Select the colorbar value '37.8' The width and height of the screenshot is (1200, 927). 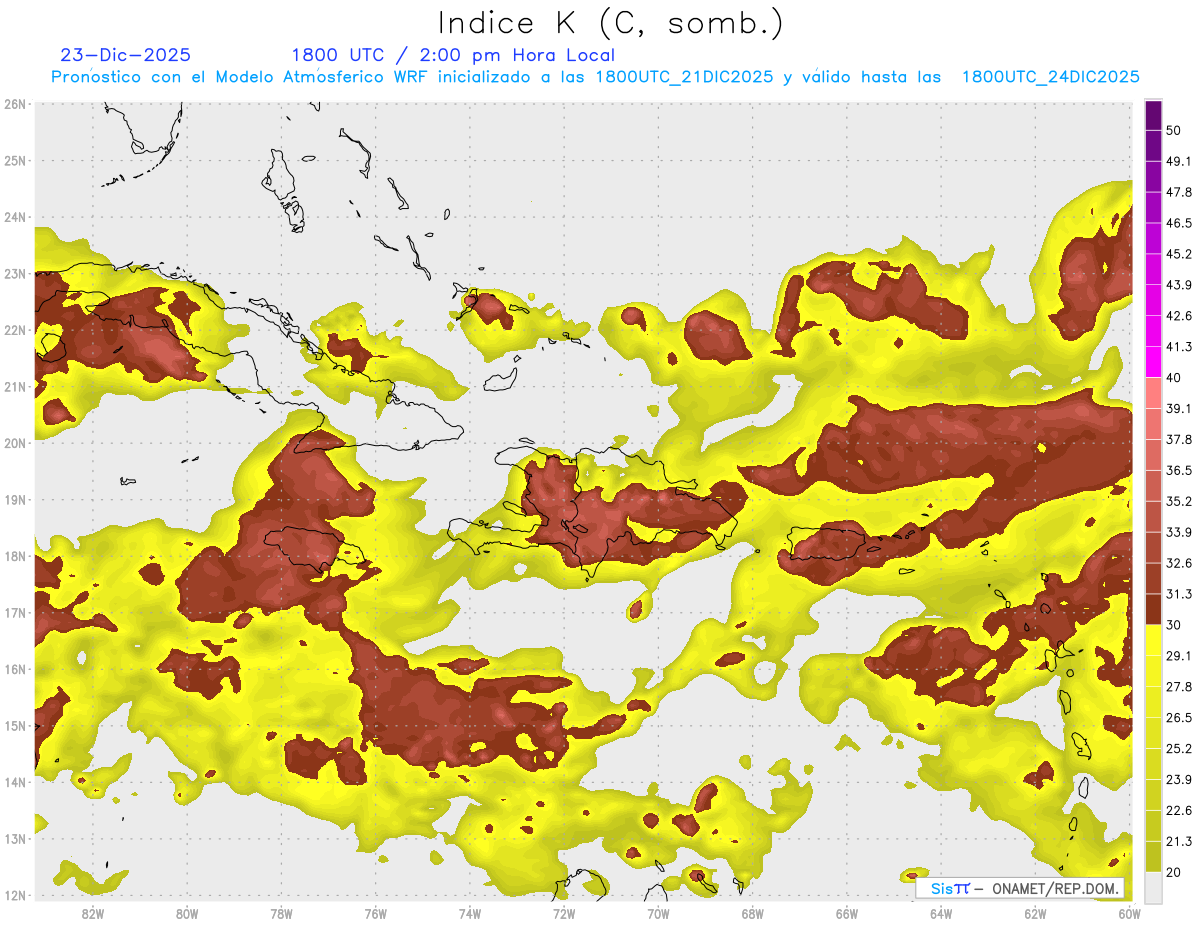coord(1179,440)
